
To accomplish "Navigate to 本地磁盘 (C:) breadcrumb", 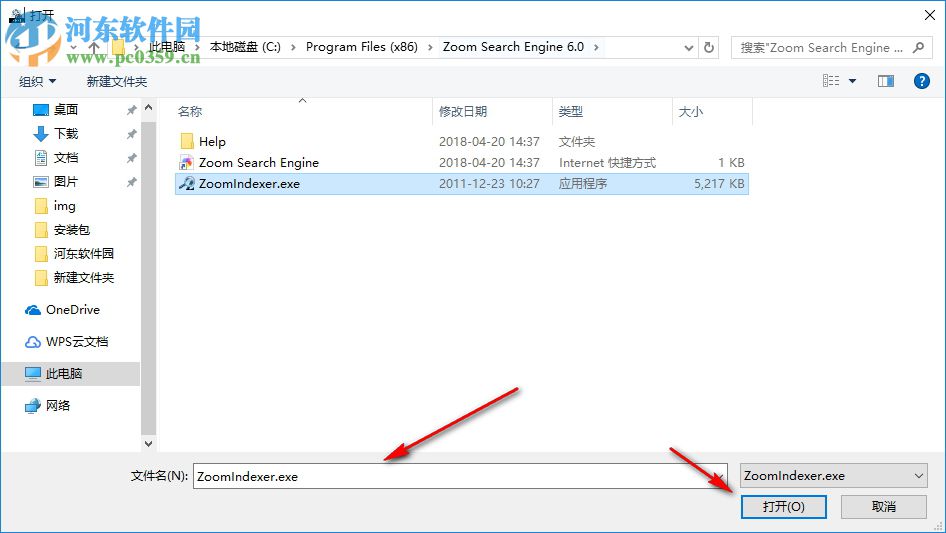I will coord(245,47).
